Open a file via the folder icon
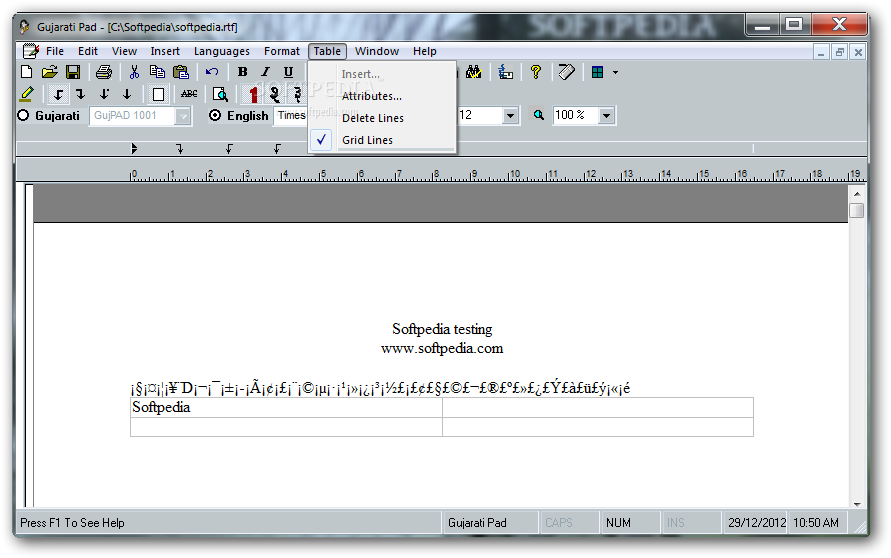 [x=49, y=72]
